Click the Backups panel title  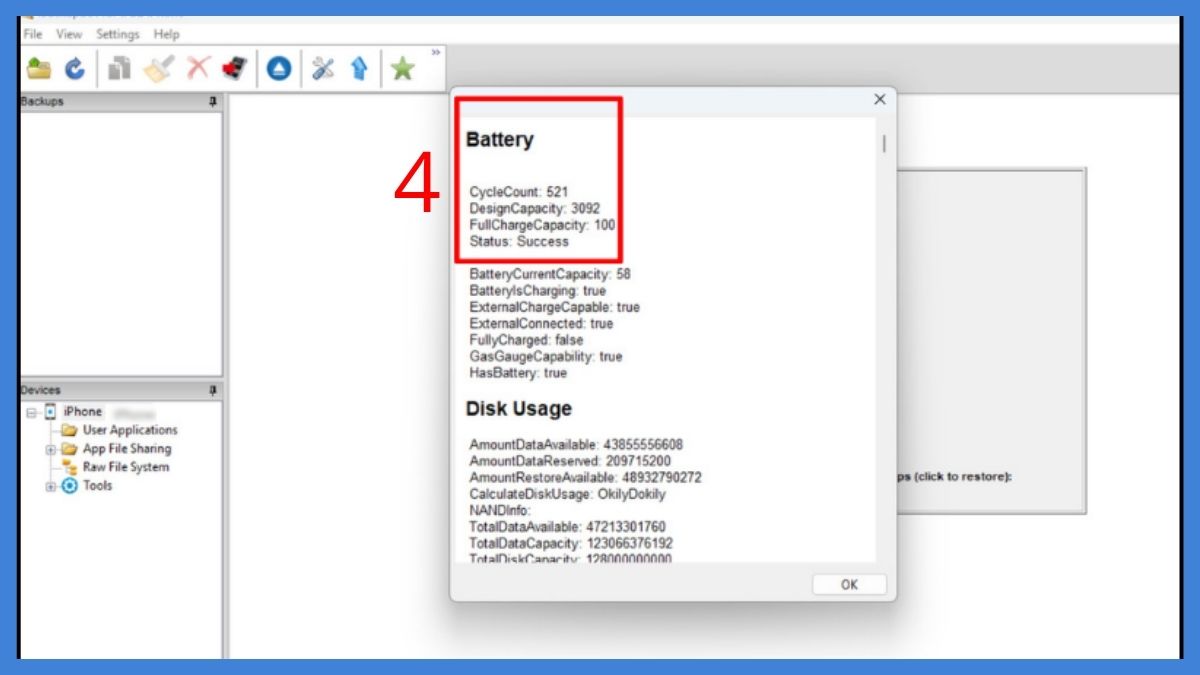(x=42, y=102)
